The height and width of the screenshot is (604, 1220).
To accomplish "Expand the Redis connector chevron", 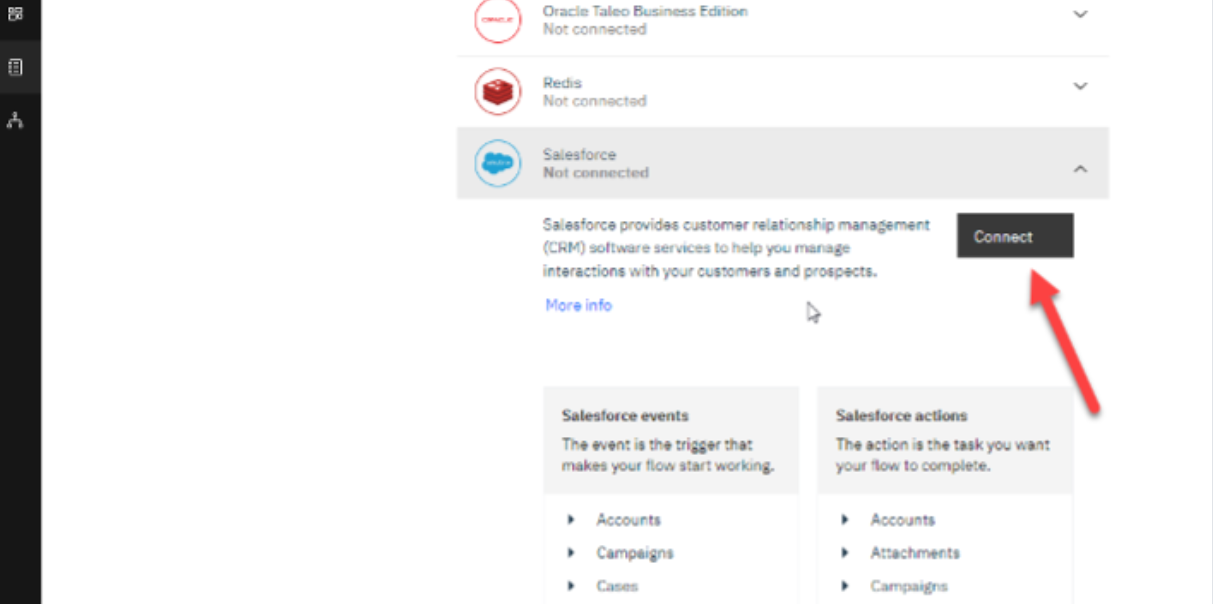I will tap(1080, 86).
